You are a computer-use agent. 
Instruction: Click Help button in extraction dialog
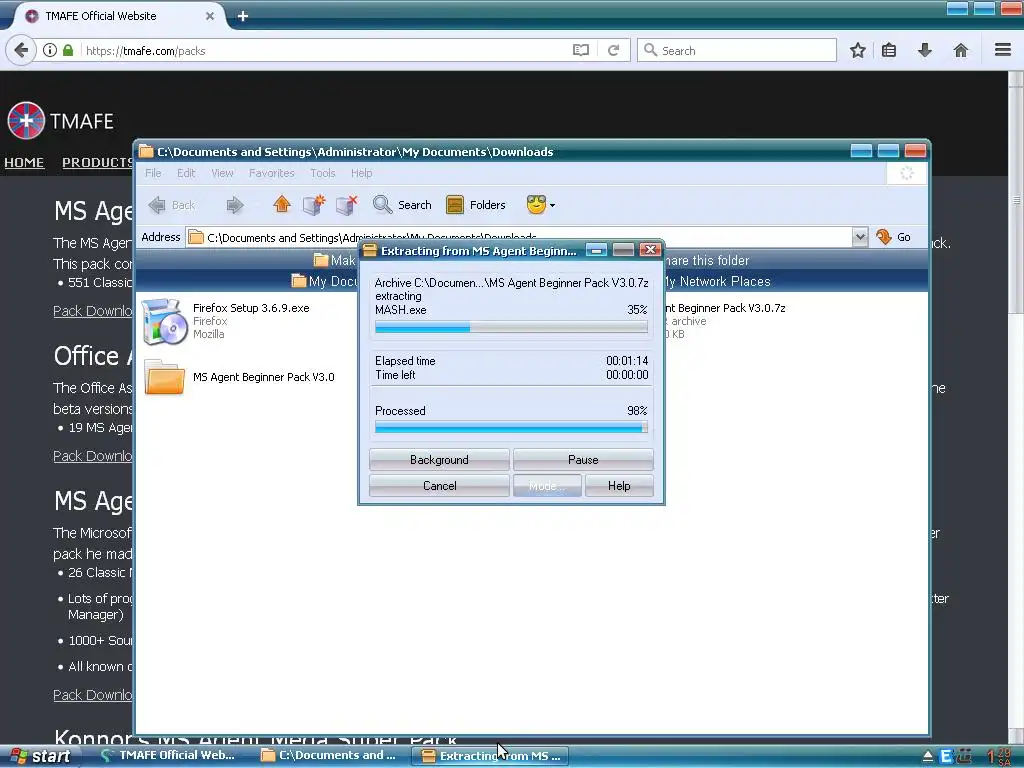619,486
